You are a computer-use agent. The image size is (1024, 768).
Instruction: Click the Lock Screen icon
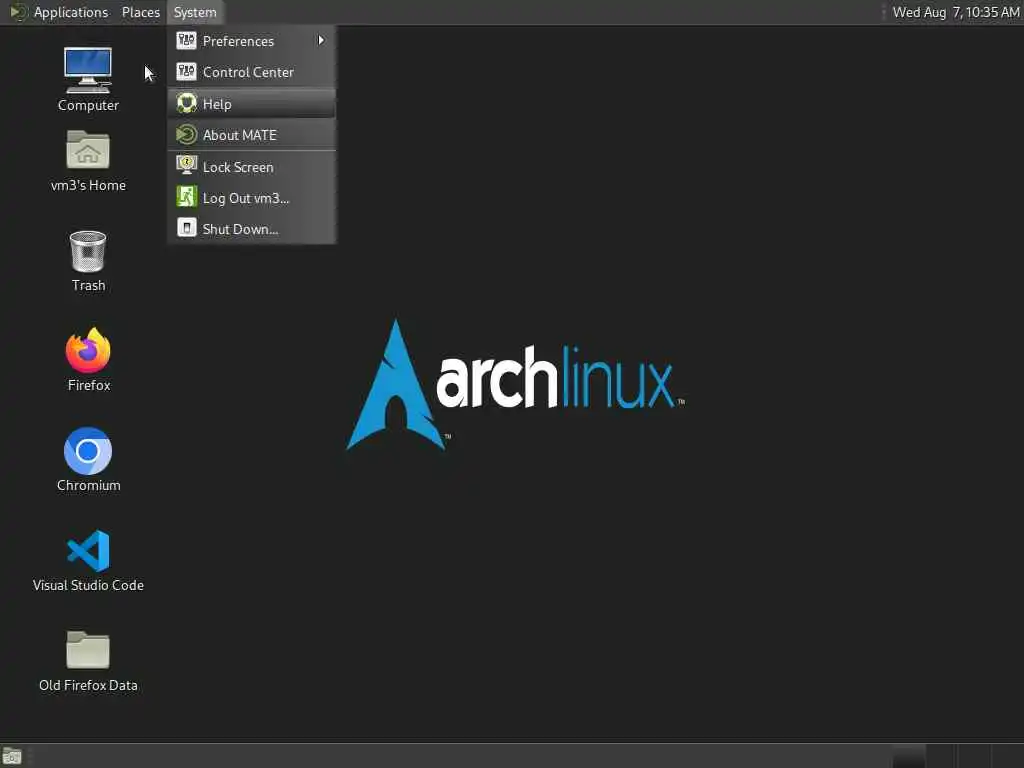pos(186,166)
